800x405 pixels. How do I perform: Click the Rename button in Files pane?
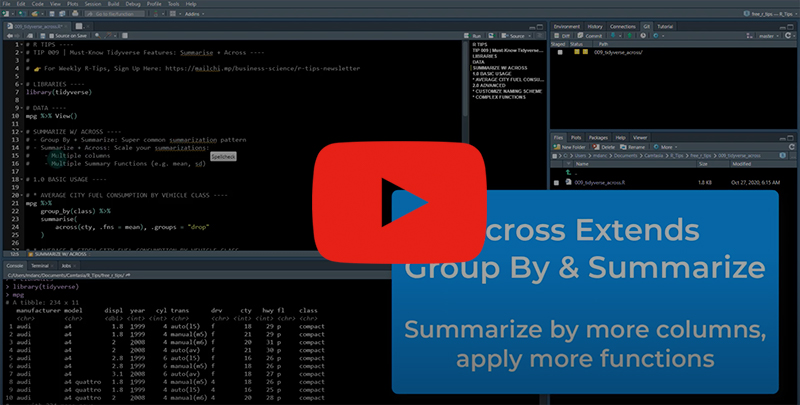pyautogui.click(x=633, y=147)
